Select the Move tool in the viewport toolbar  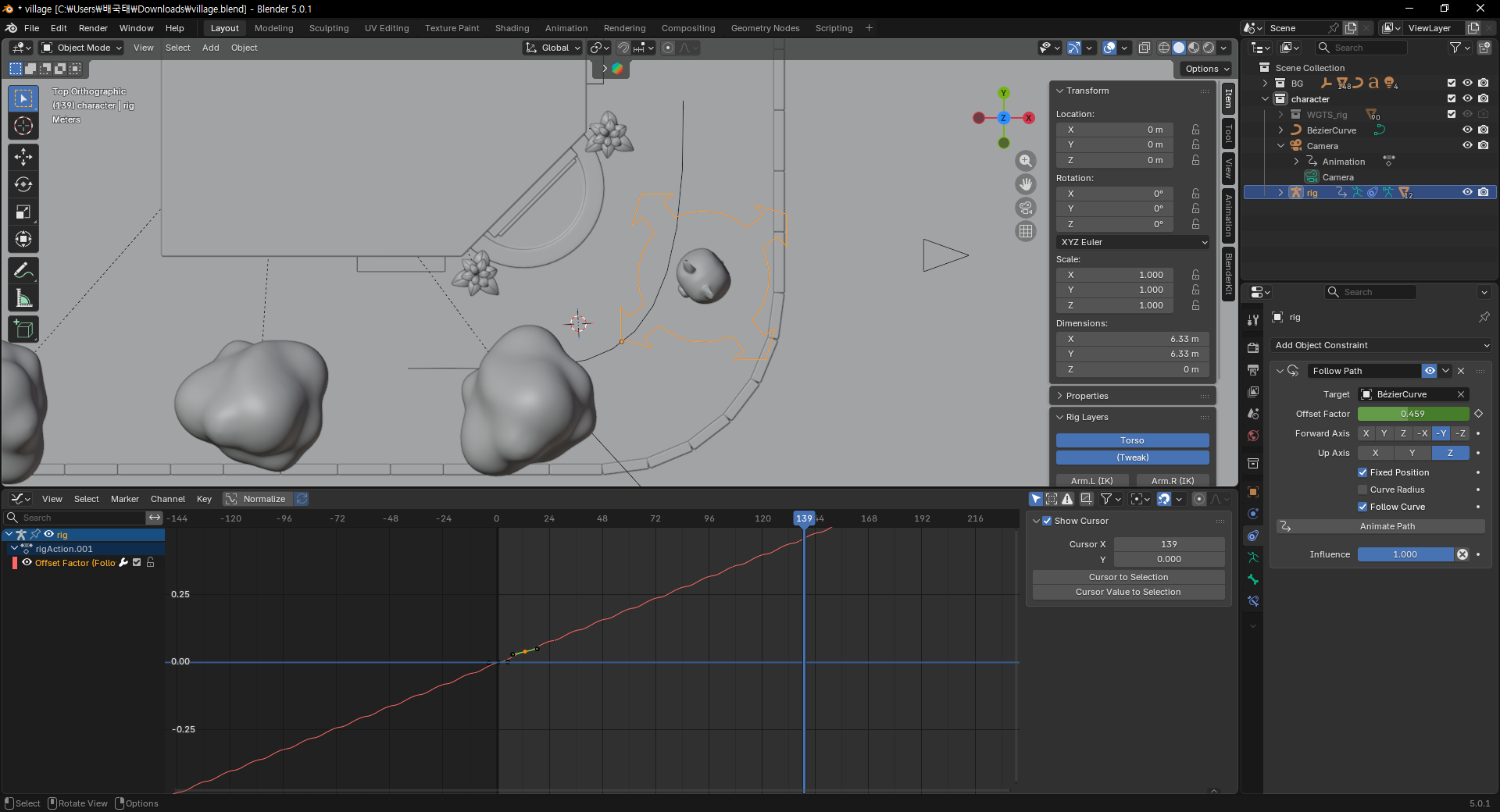click(x=23, y=157)
